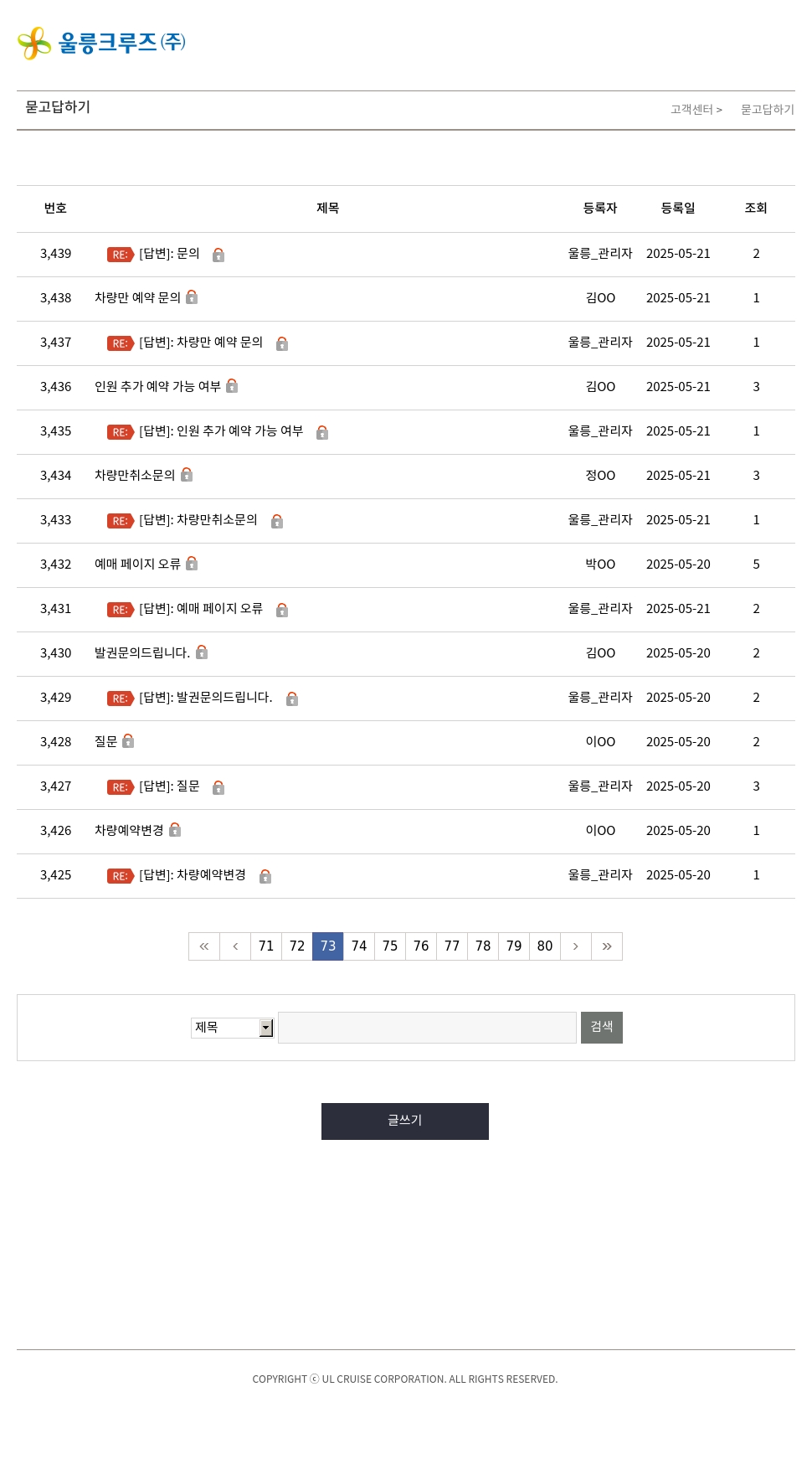The width and height of the screenshot is (812, 1459).
Task: Go to page 80
Action: click(545, 946)
